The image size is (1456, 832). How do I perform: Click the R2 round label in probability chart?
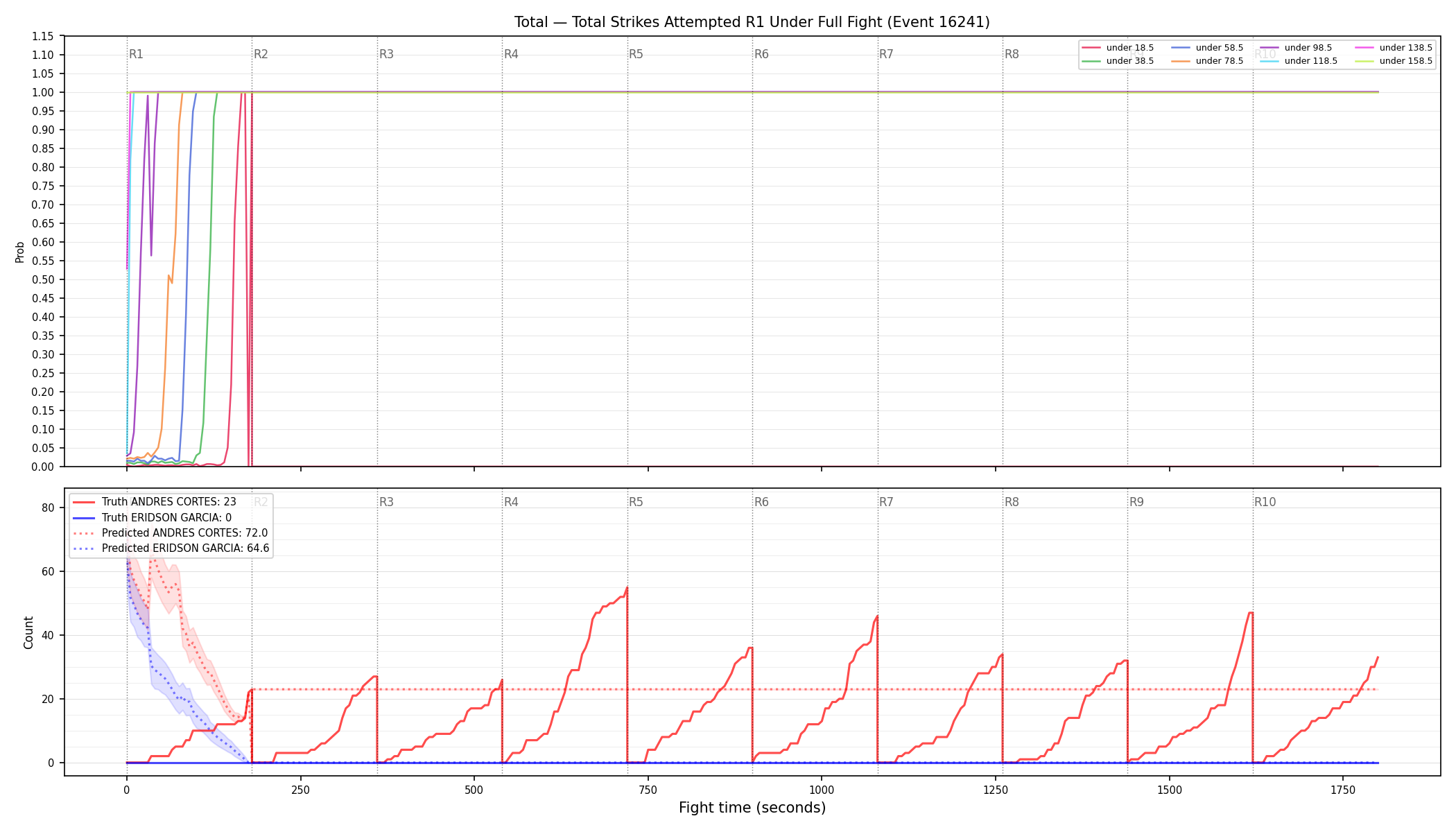(261, 54)
